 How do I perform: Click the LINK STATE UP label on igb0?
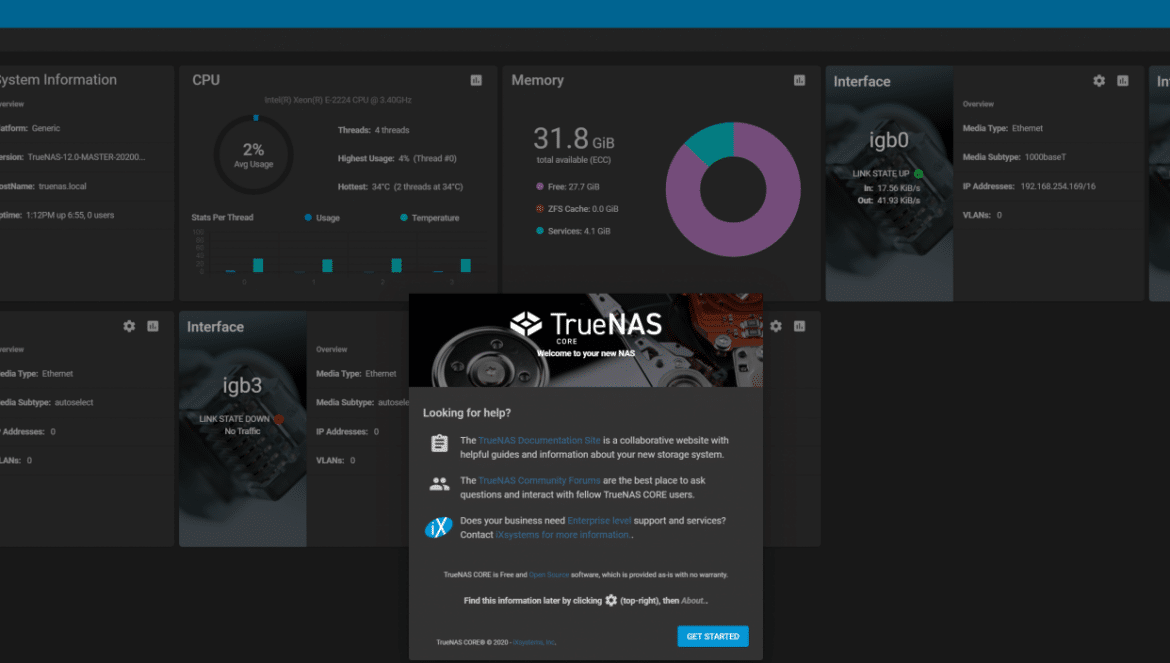(x=880, y=174)
